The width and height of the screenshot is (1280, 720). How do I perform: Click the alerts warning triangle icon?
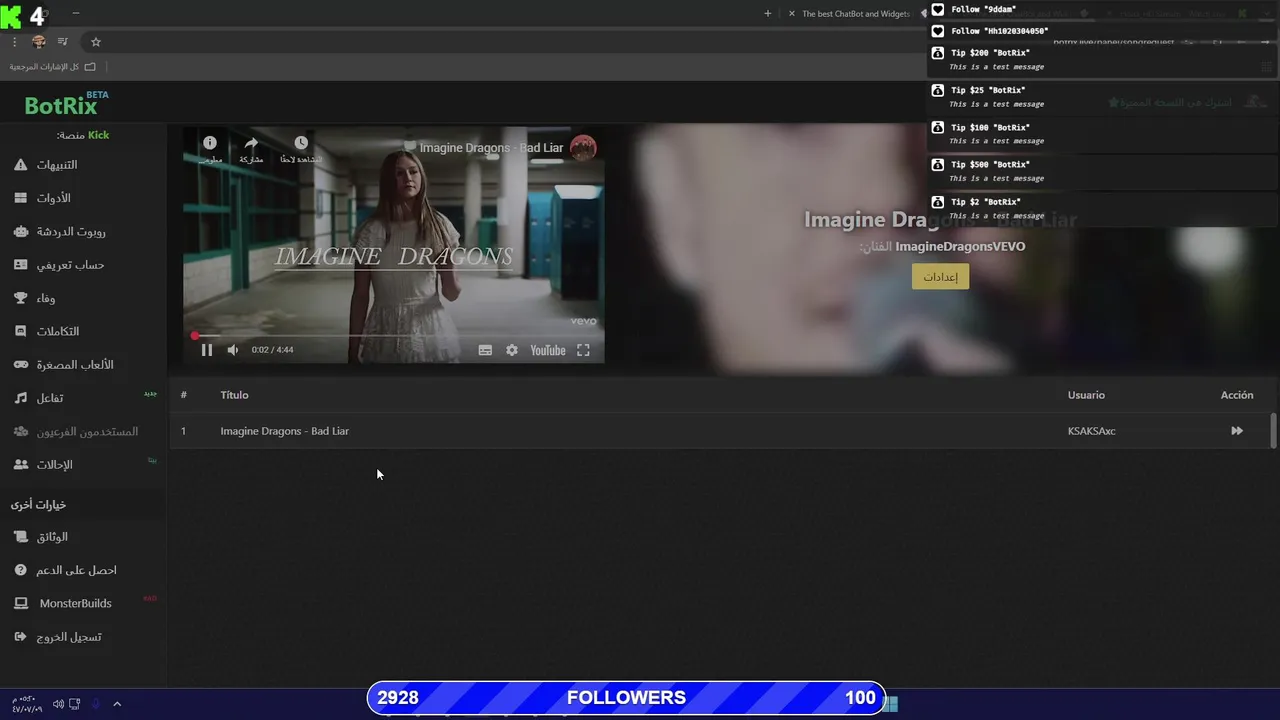coord(21,165)
